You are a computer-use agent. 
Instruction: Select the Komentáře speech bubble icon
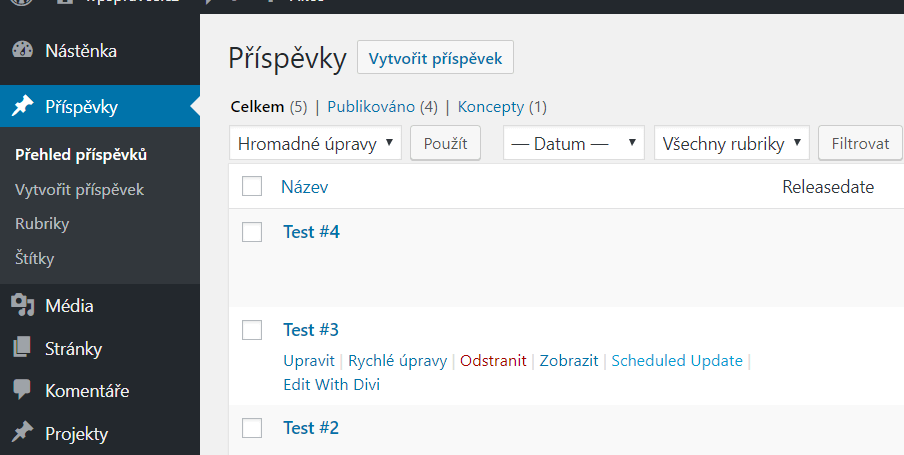point(22,390)
